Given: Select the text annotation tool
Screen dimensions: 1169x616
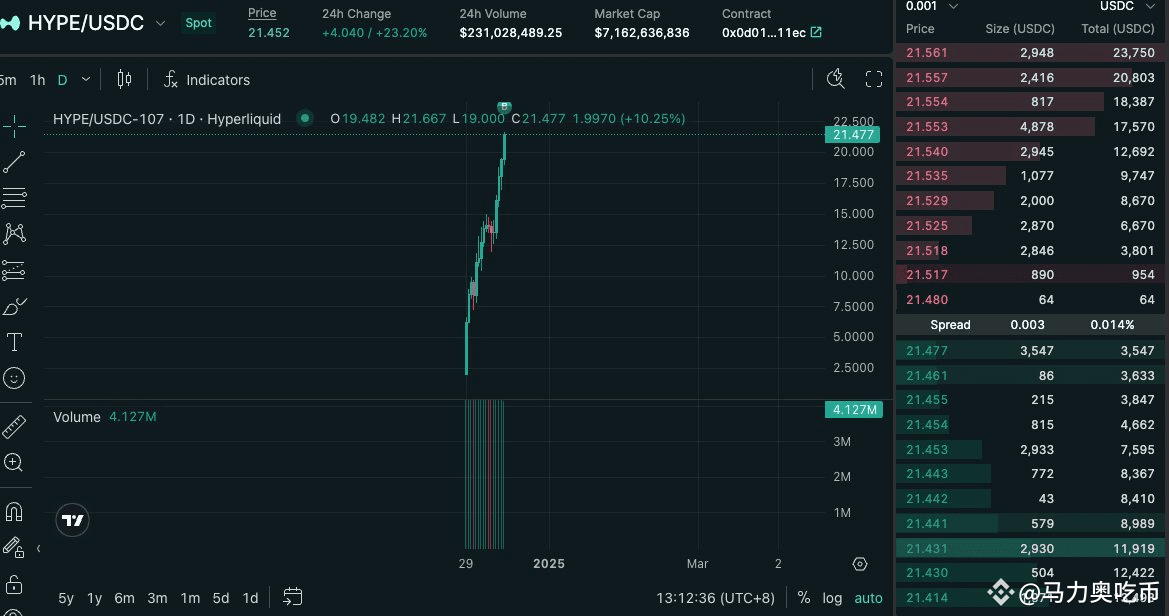Looking at the screenshot, I should [14, 342].
